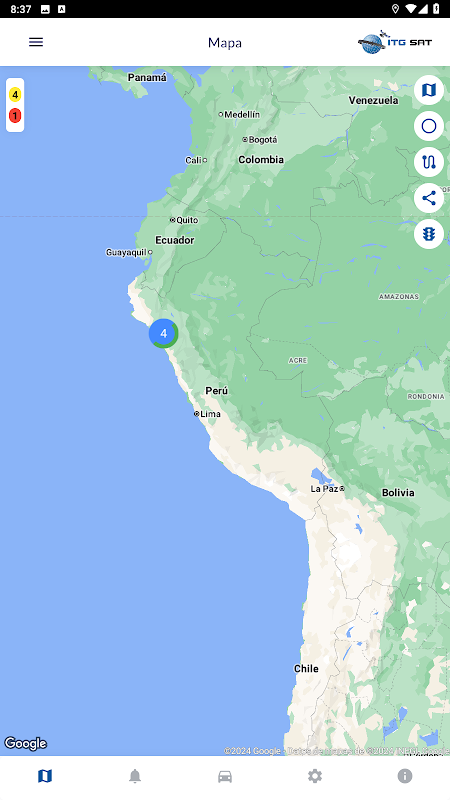The height and width of the screenshot is (800, 450).
Task: Open the route path button
Action: coord(429,162)
